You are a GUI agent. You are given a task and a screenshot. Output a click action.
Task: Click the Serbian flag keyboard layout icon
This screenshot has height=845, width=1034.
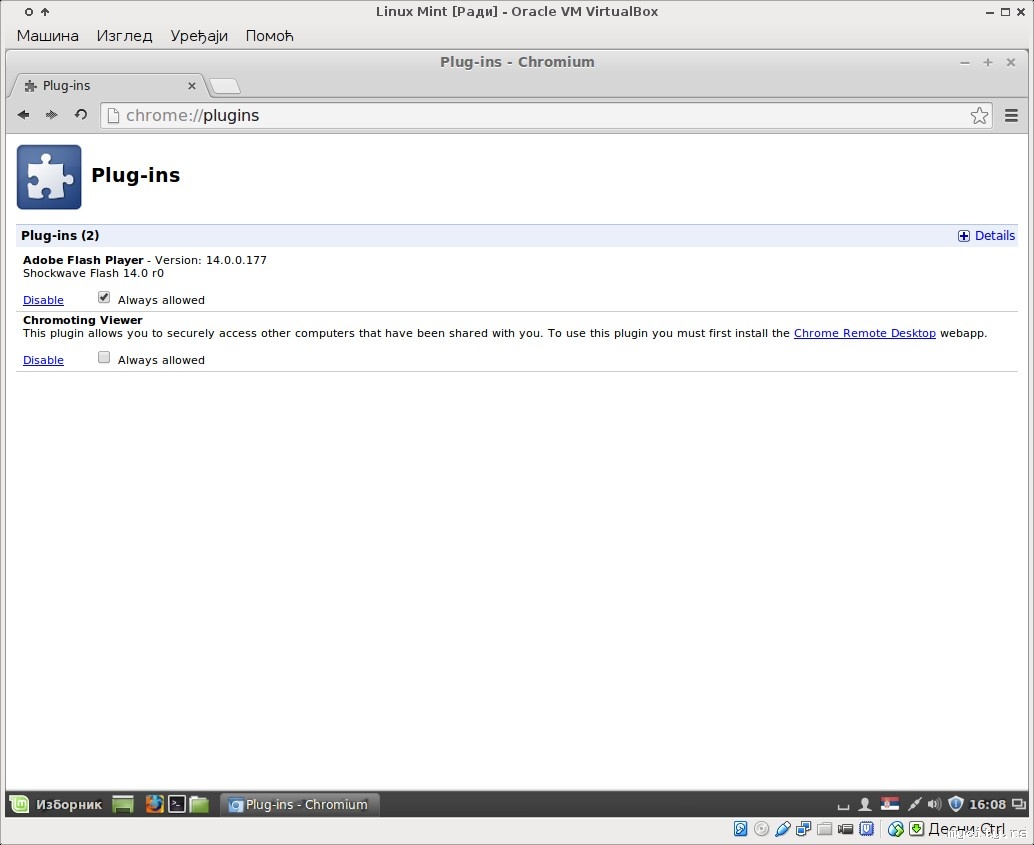click(890, 804)
